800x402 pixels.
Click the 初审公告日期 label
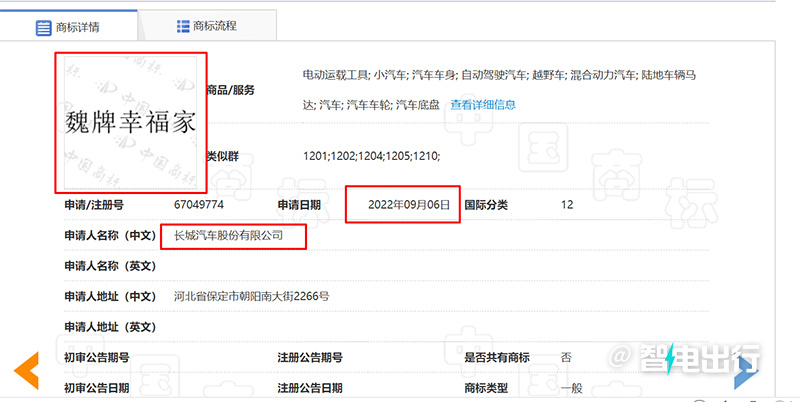(96, 388)
